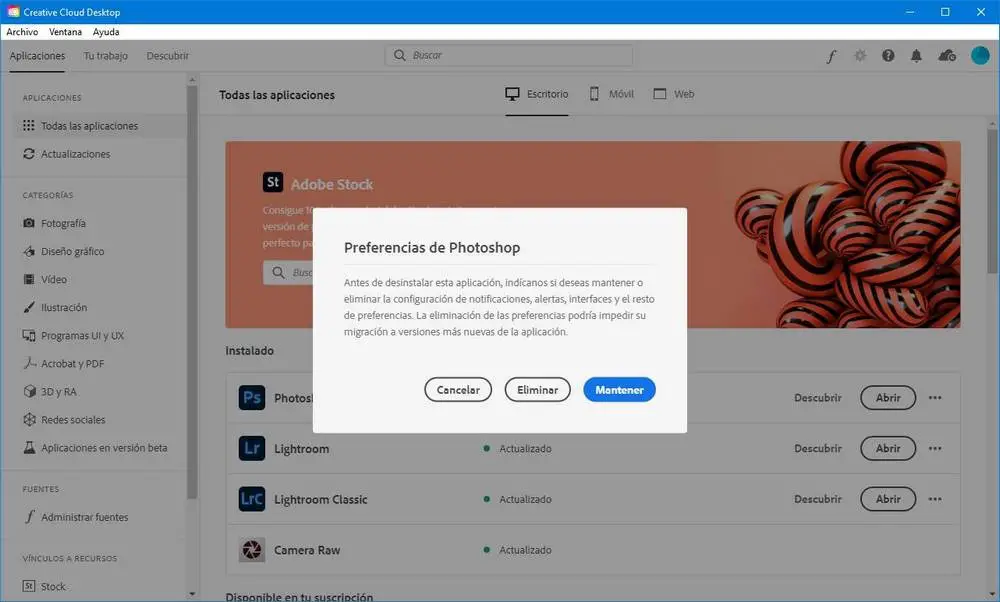Click Descubrir link in Lightroom row
The image size is (1000, 602).
pos(818,448)
